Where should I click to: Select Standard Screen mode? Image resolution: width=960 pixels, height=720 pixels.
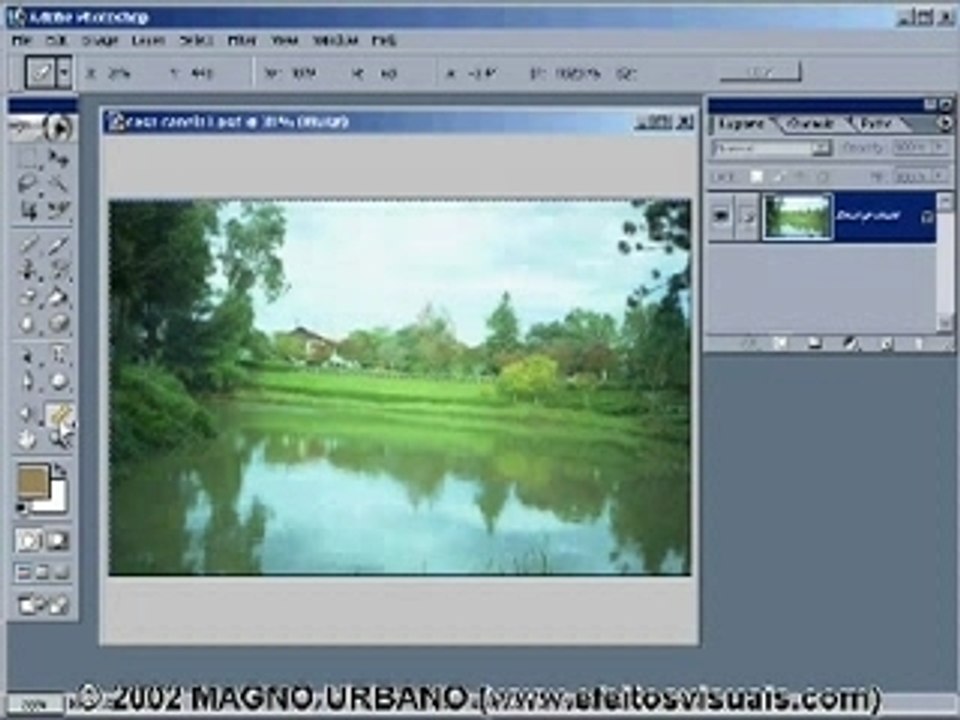point(23,573)
